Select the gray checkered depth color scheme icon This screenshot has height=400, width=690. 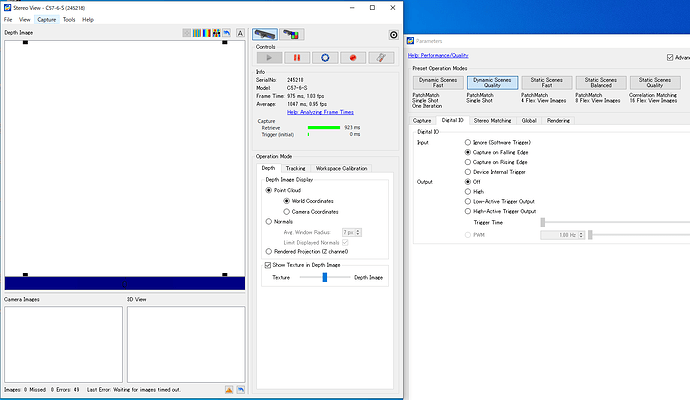tap(187, 33)
